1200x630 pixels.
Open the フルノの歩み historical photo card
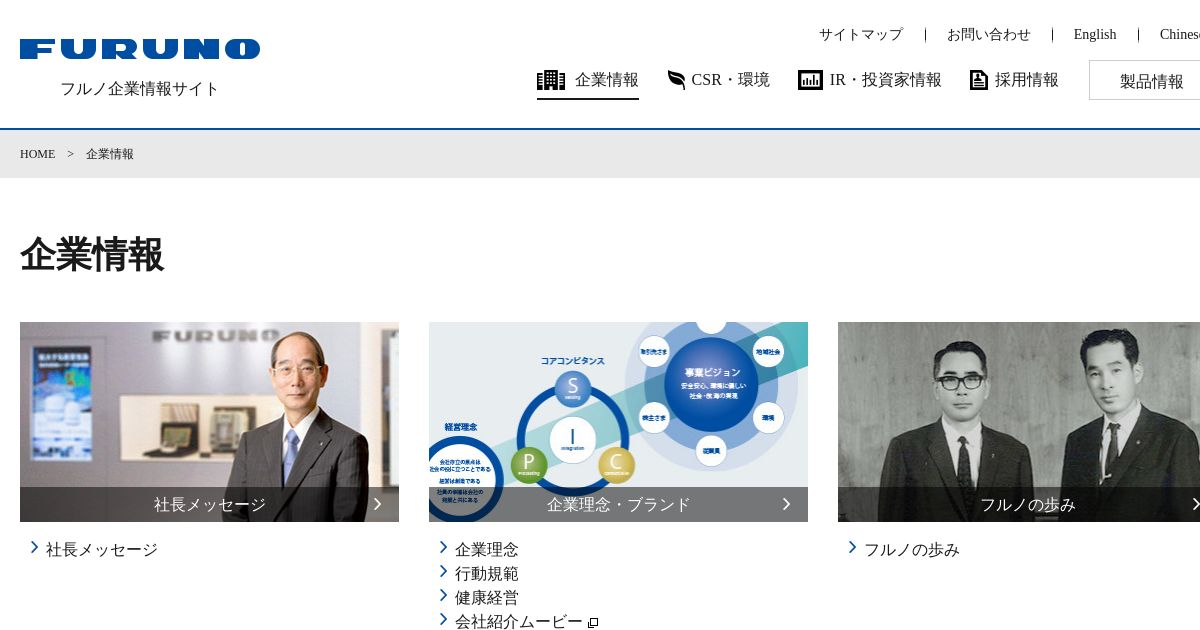[x=1019, y=422]
